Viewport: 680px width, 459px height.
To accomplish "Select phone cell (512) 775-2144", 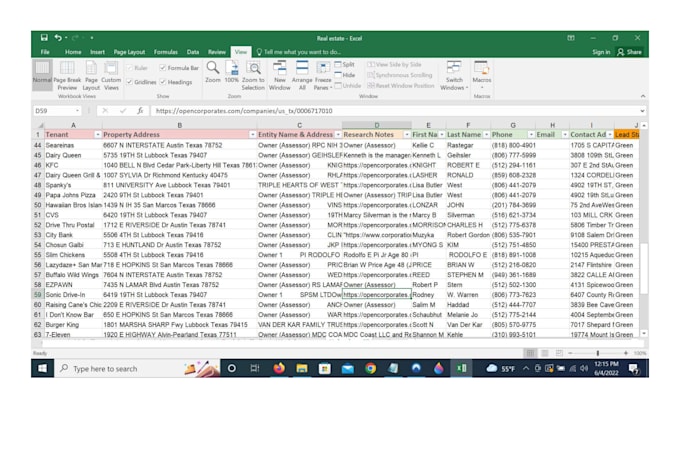I will (x=513, y=315).
